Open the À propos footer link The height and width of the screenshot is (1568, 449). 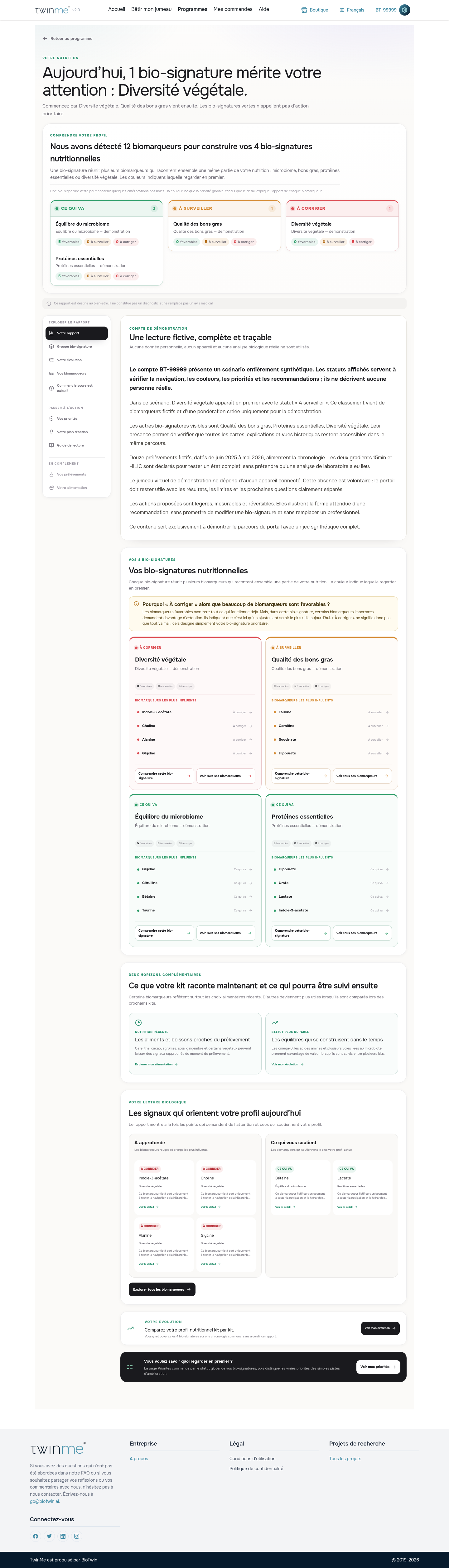tap(139, 1458)
